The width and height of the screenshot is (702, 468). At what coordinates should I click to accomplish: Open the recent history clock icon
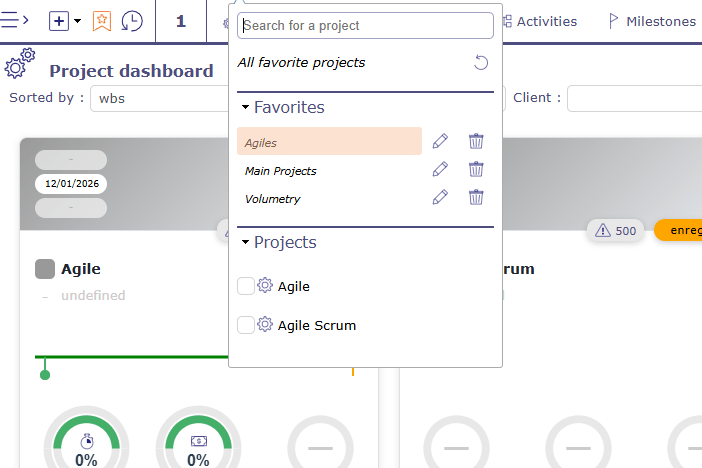131,20
